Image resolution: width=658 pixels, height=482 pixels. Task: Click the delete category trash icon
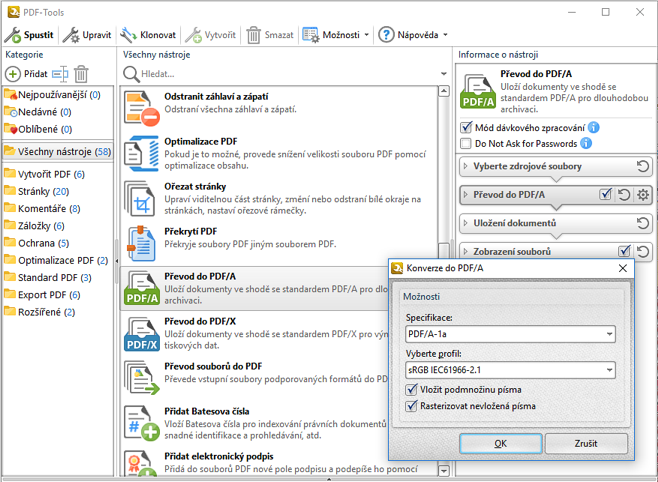(x=81, y=74)
